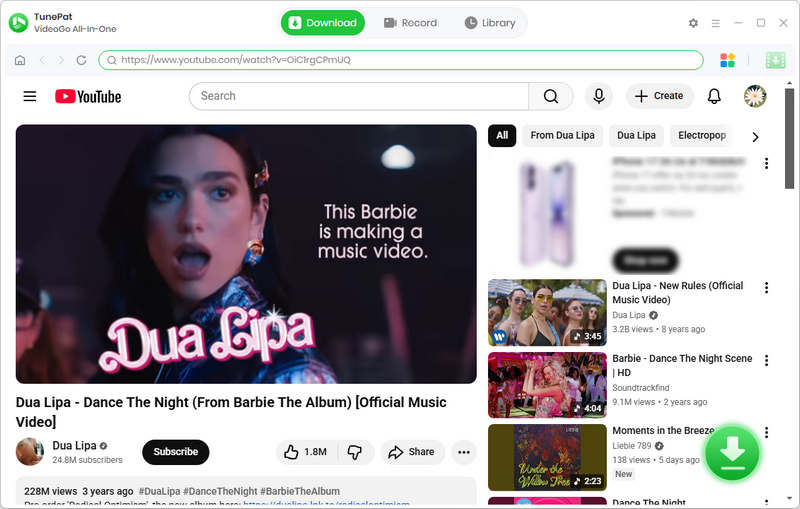The height and width of the screenshot is (509, 800).
Task: Switch to the Download tab
Action: pos(323,23)
